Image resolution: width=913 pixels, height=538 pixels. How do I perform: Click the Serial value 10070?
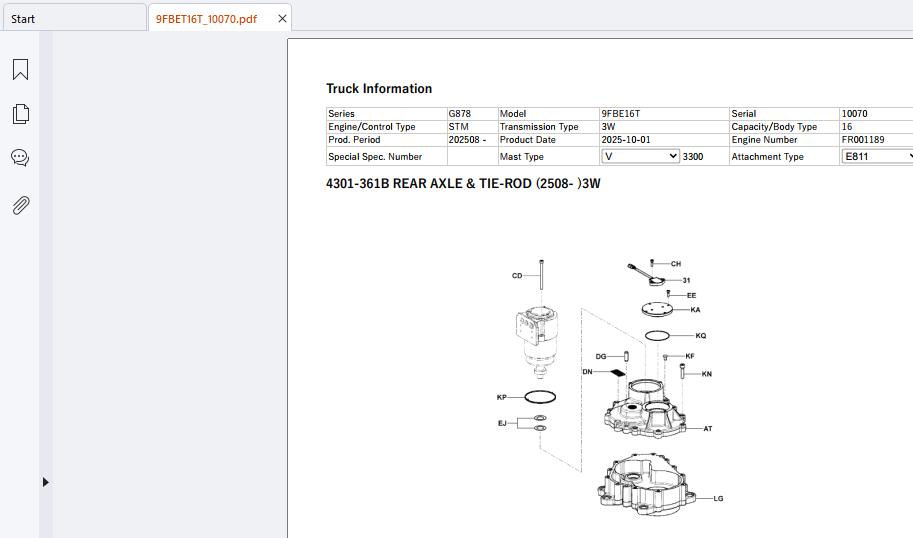click(854, 114)
